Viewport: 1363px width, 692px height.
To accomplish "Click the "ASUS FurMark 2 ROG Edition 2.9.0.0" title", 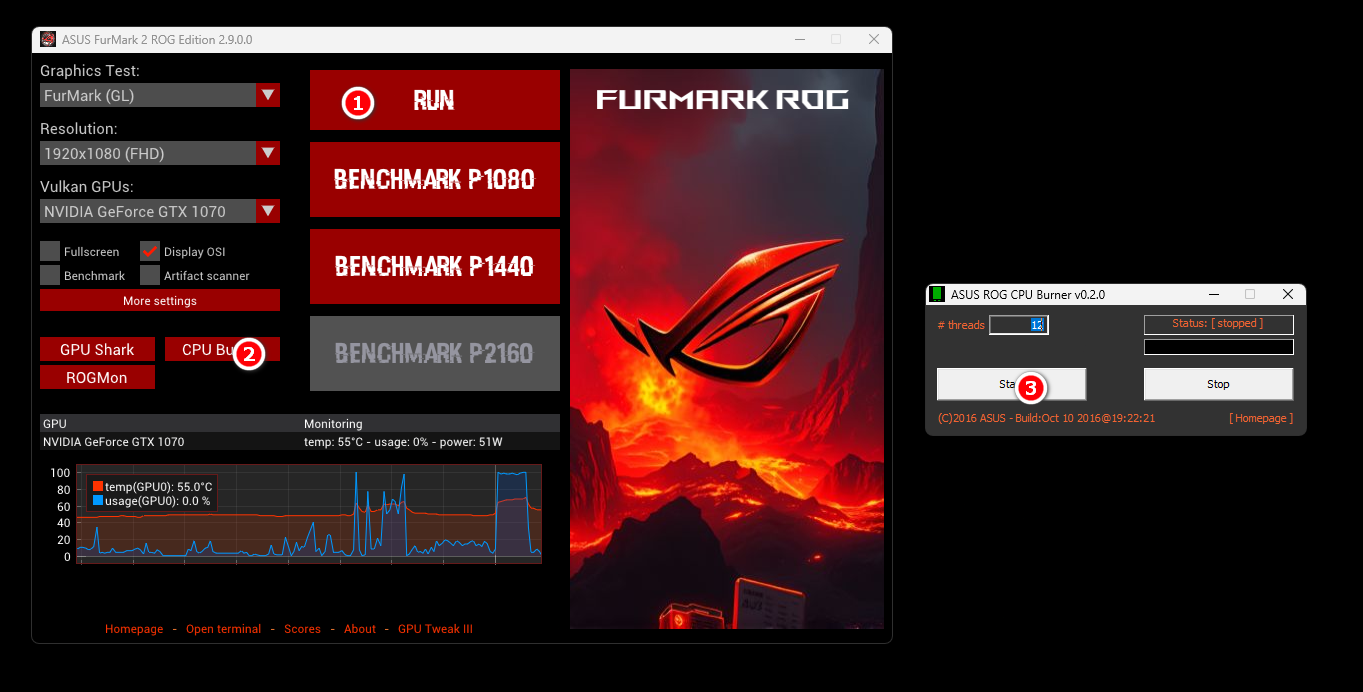I will pos(157,40).
